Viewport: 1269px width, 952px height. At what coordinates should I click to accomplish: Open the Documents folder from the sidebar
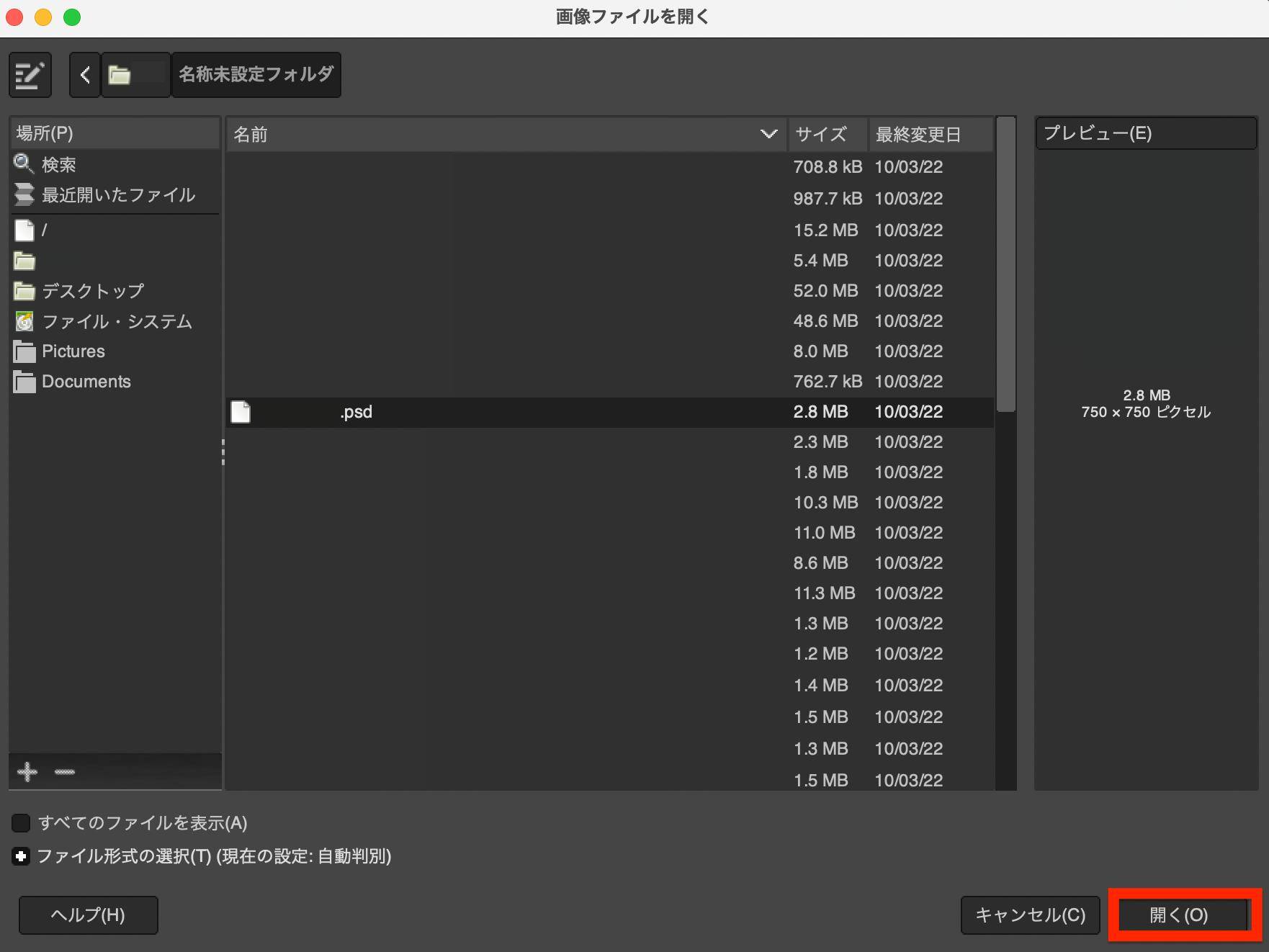point(86,381)
